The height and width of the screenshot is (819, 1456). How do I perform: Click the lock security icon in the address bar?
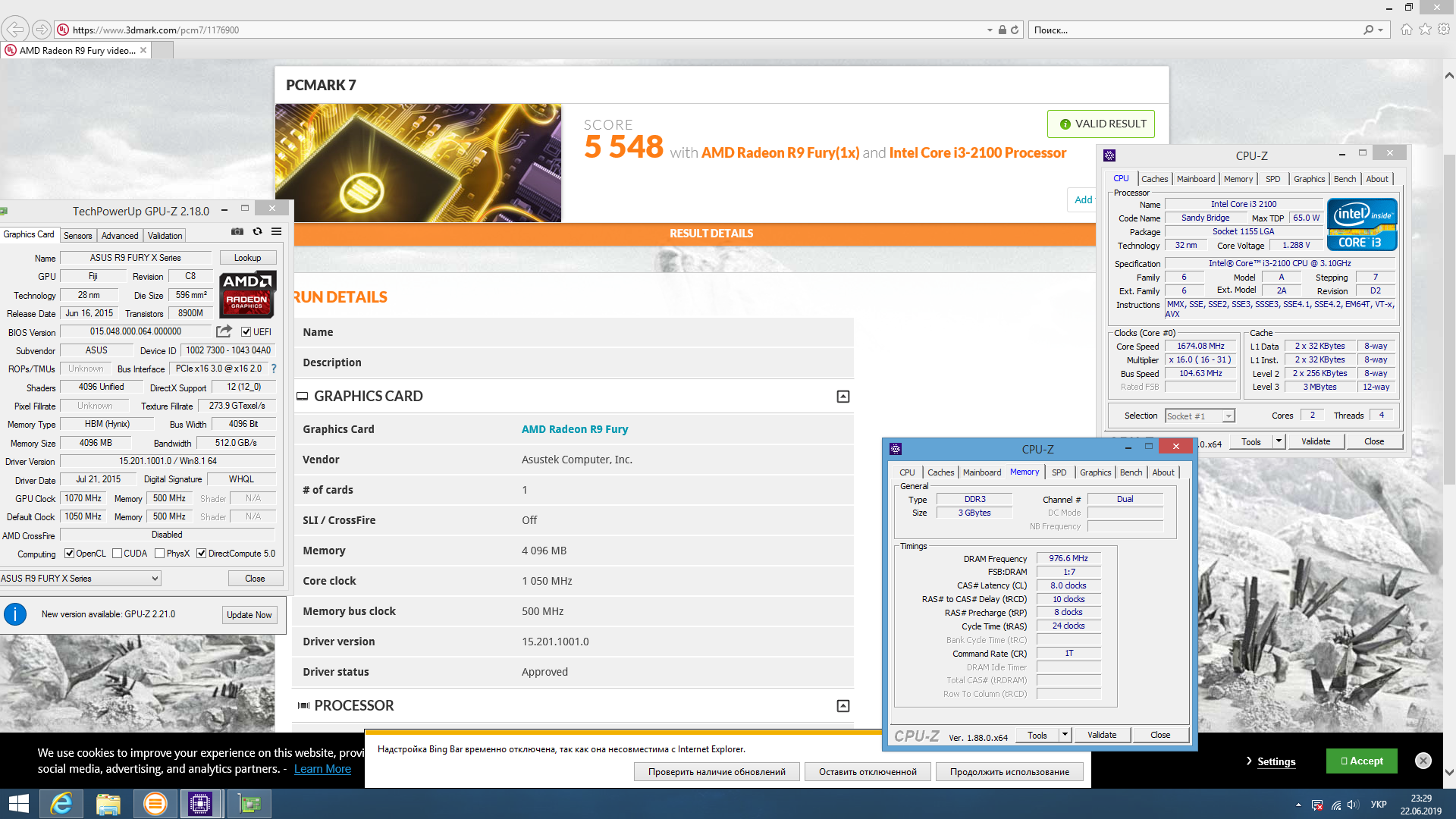coord(1003,30)
